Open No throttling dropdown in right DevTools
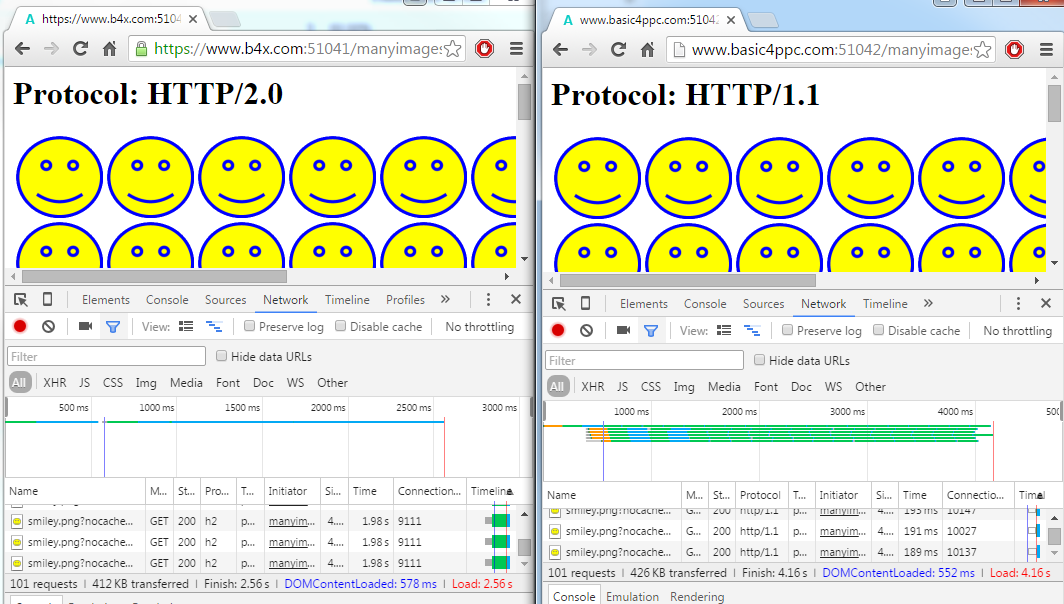The image size is (1064, 604). 1017,331
